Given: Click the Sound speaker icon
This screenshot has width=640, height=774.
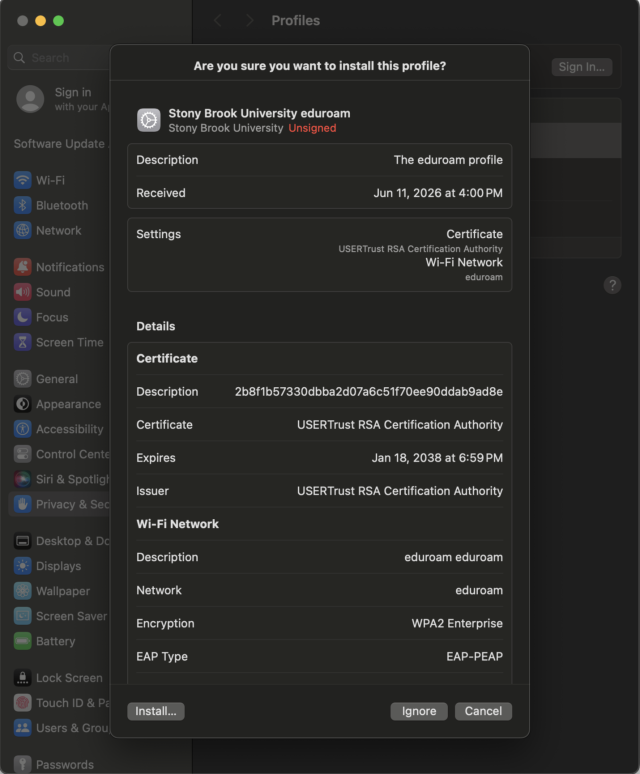Looking at the screenshot, I should tap(22, 292).
